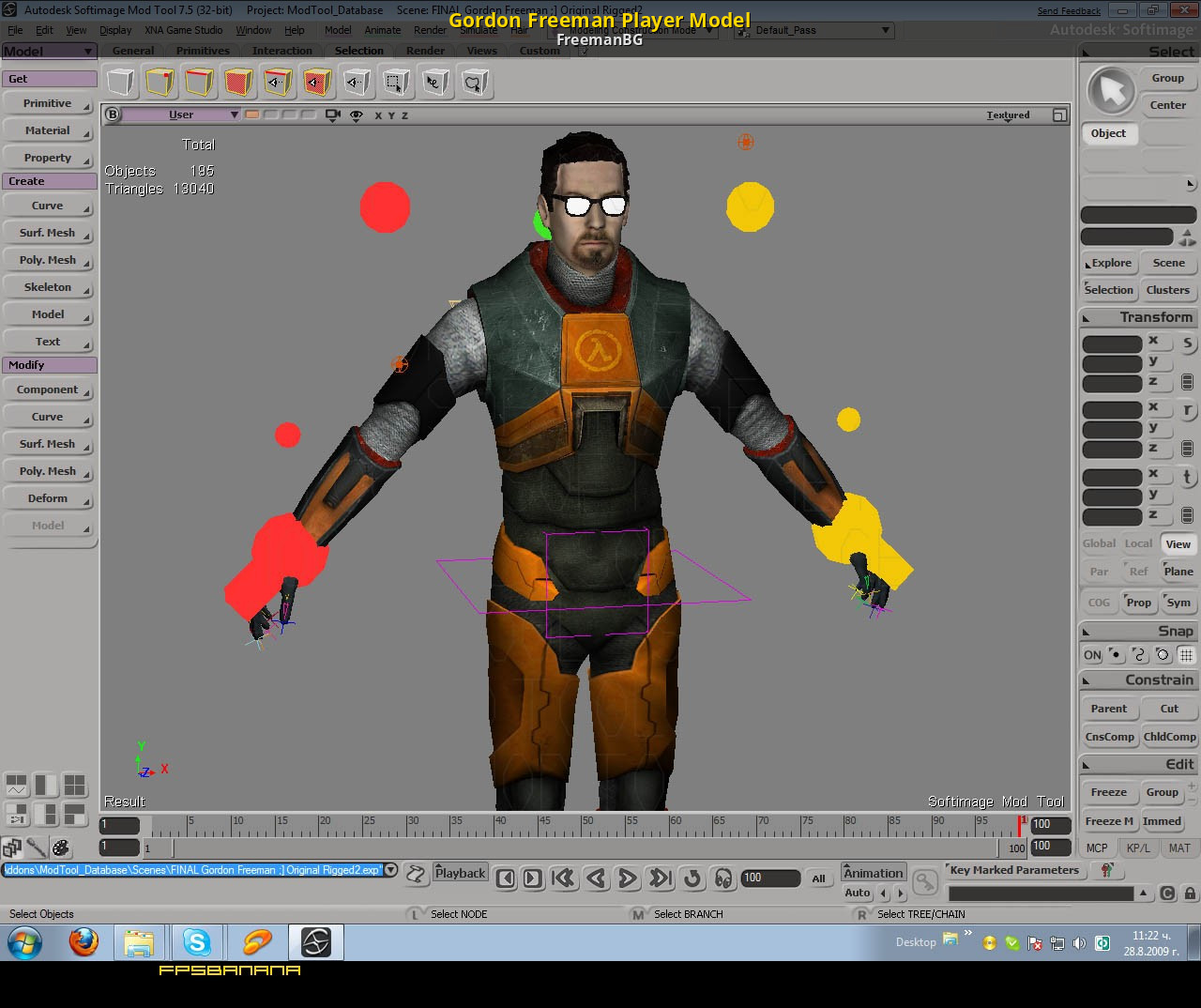Choose the rectangle selection tool icon
The width and height of the screenshot is (1201, 1008).
[x=396, y=83]
